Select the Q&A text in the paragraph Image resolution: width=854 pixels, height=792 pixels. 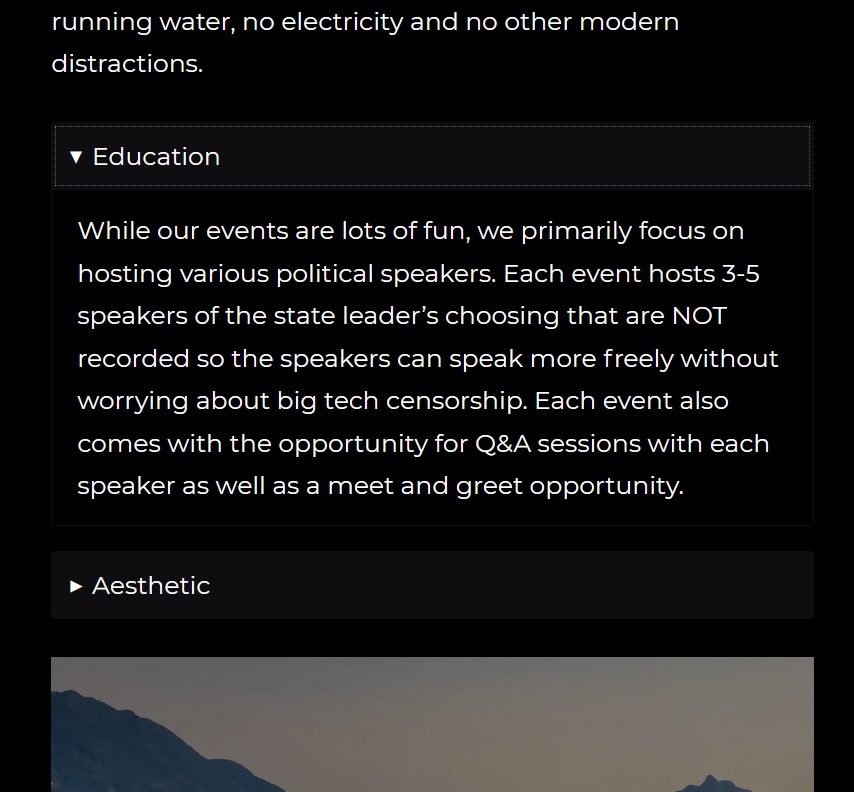coord(503,443)
